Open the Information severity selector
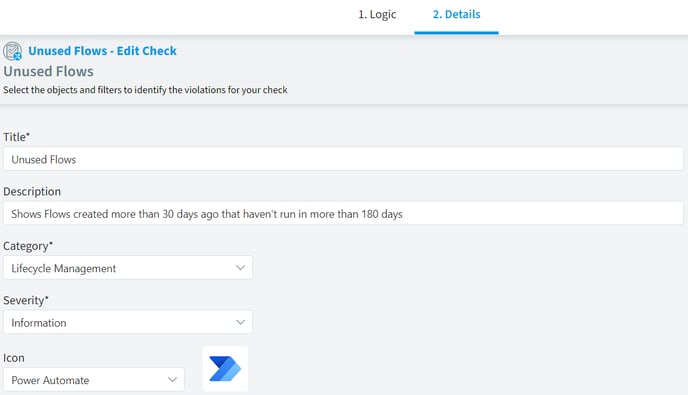 pos(128,322)
